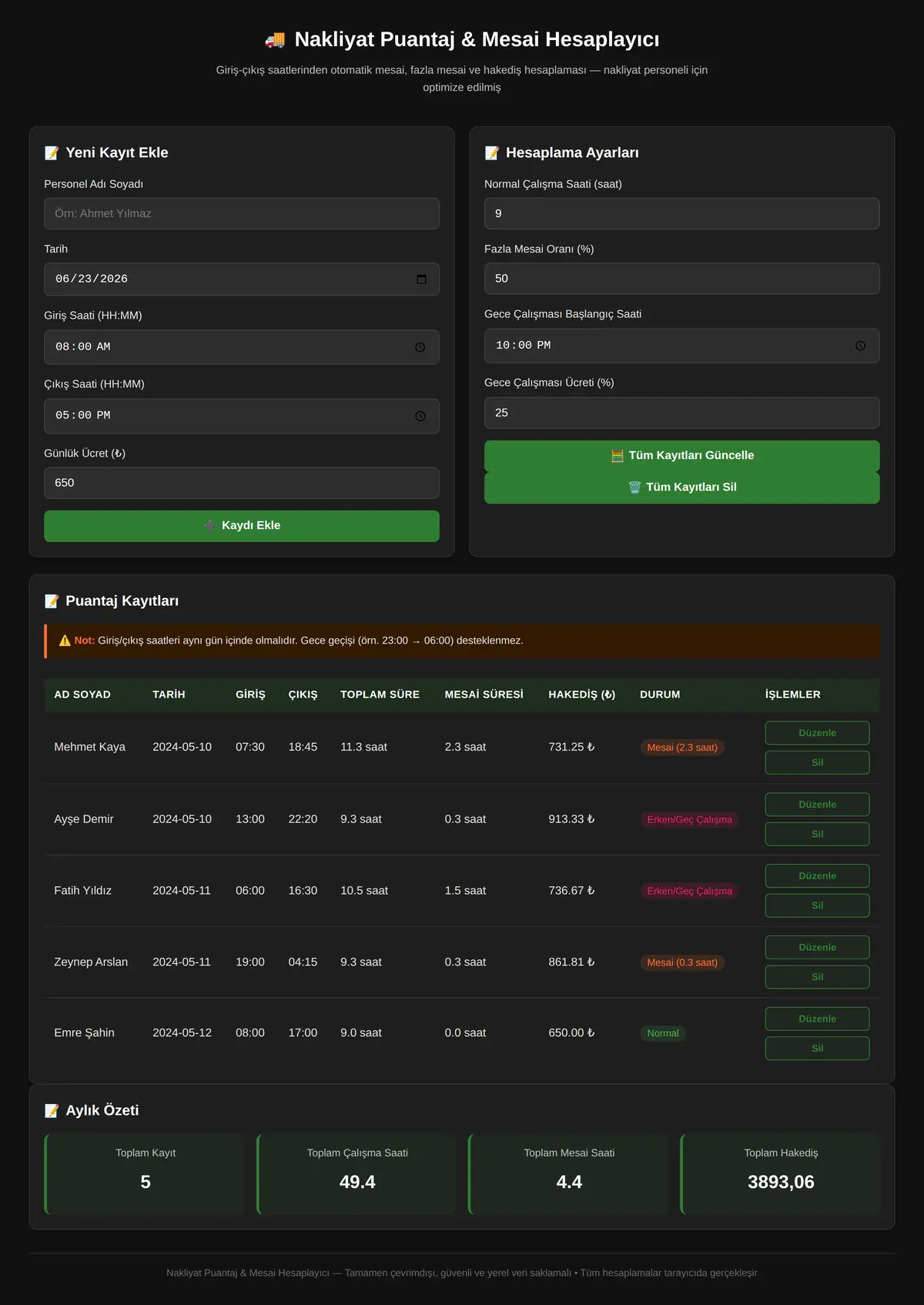The height and width of the screenshot is (1305, 924).
Task: Open the calendar picker in Tarih field
Action: 421,279
